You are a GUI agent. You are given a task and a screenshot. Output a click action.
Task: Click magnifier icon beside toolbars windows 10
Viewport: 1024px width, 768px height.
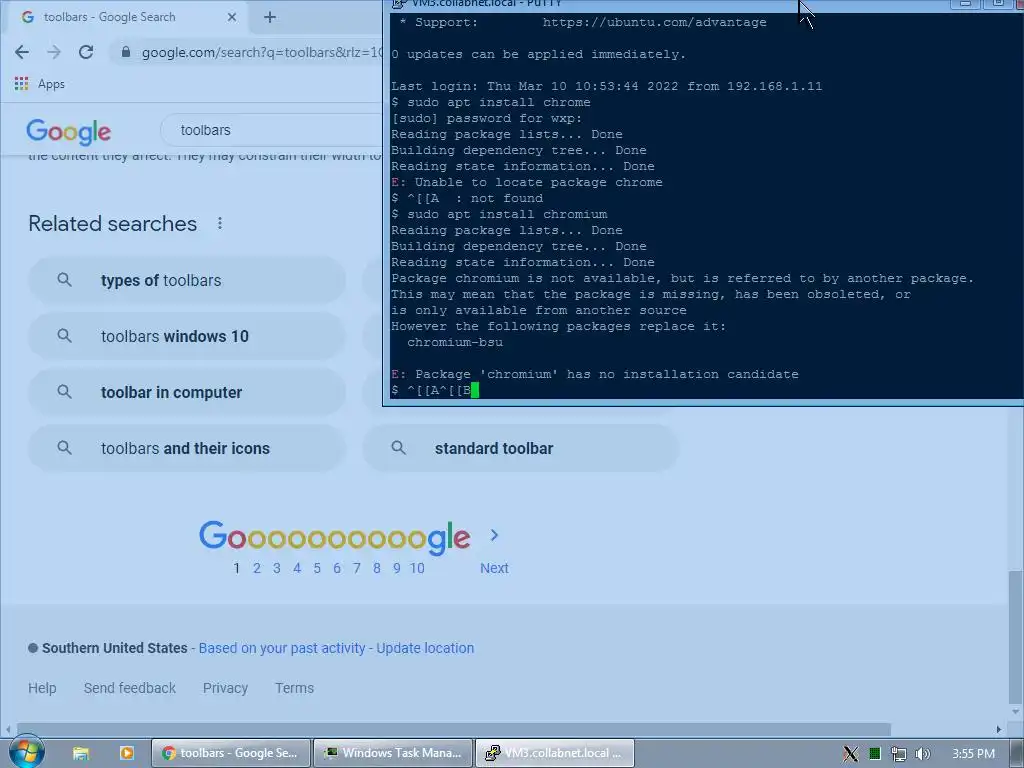64,336
